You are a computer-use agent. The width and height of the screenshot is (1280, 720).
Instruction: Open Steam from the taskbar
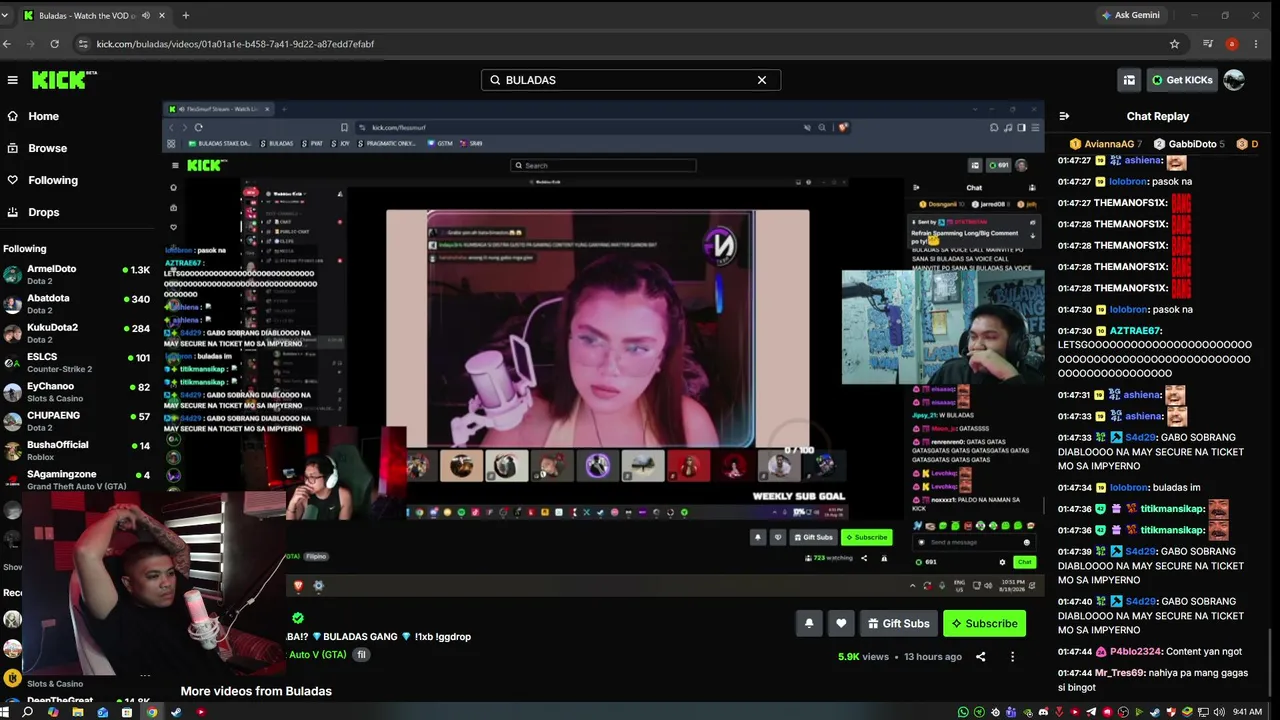coord(177,712)
